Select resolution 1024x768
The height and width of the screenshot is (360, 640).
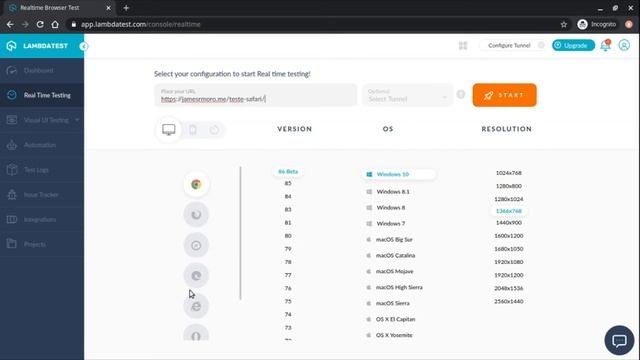(509, 173)
